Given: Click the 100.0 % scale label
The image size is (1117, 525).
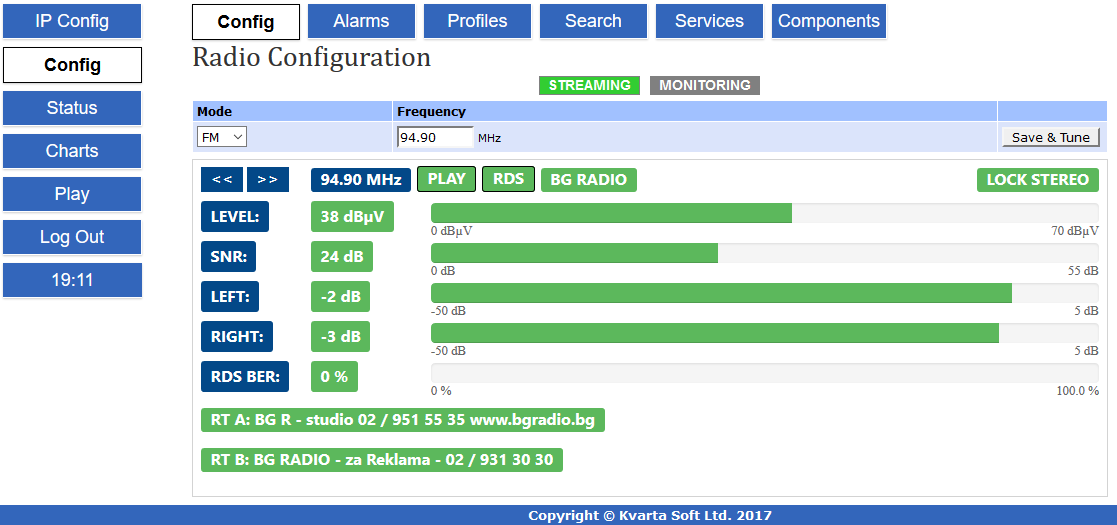Looking at the screenshot, I should click(1078, 390).
